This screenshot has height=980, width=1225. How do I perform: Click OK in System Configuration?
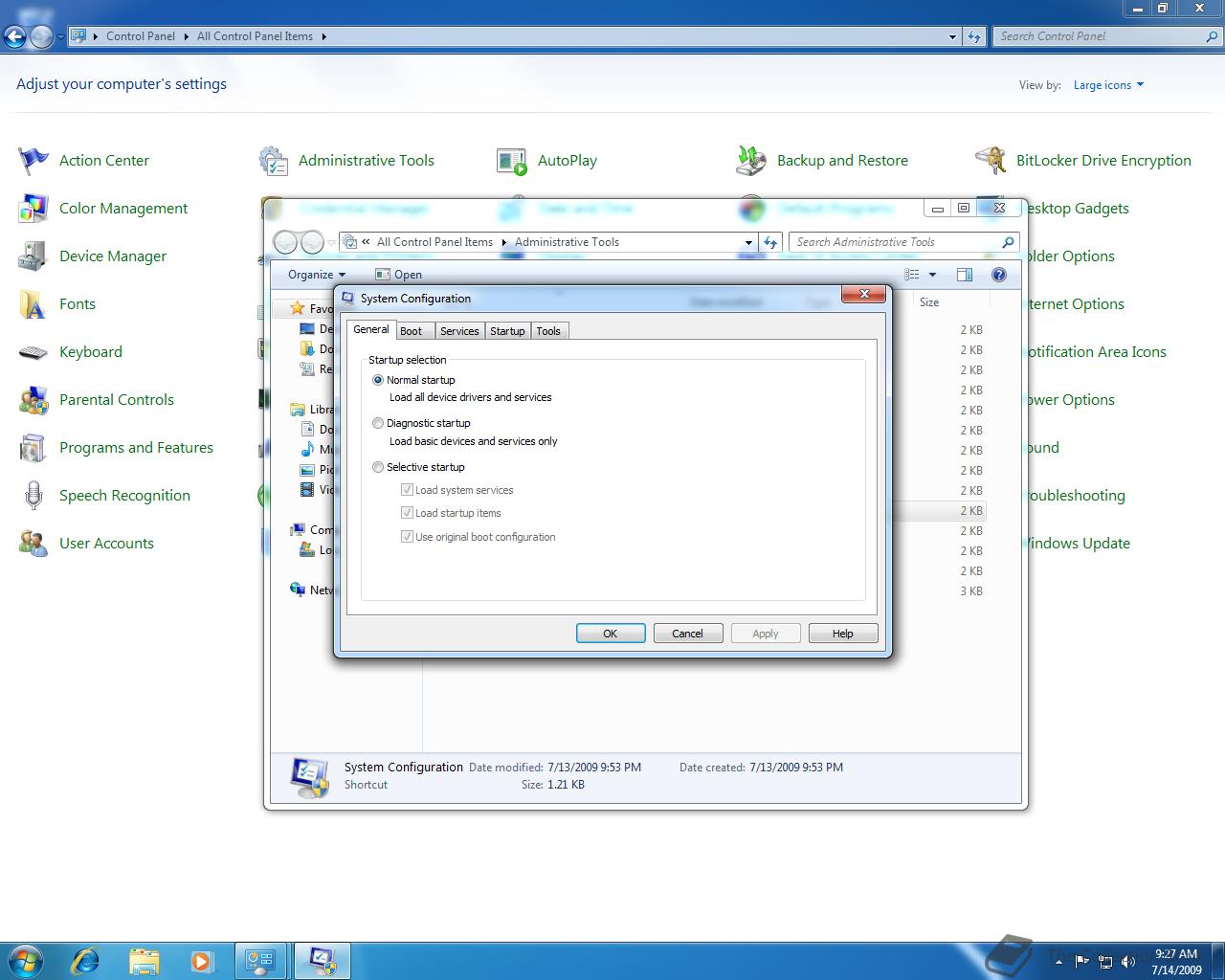[x=611, y=634]
